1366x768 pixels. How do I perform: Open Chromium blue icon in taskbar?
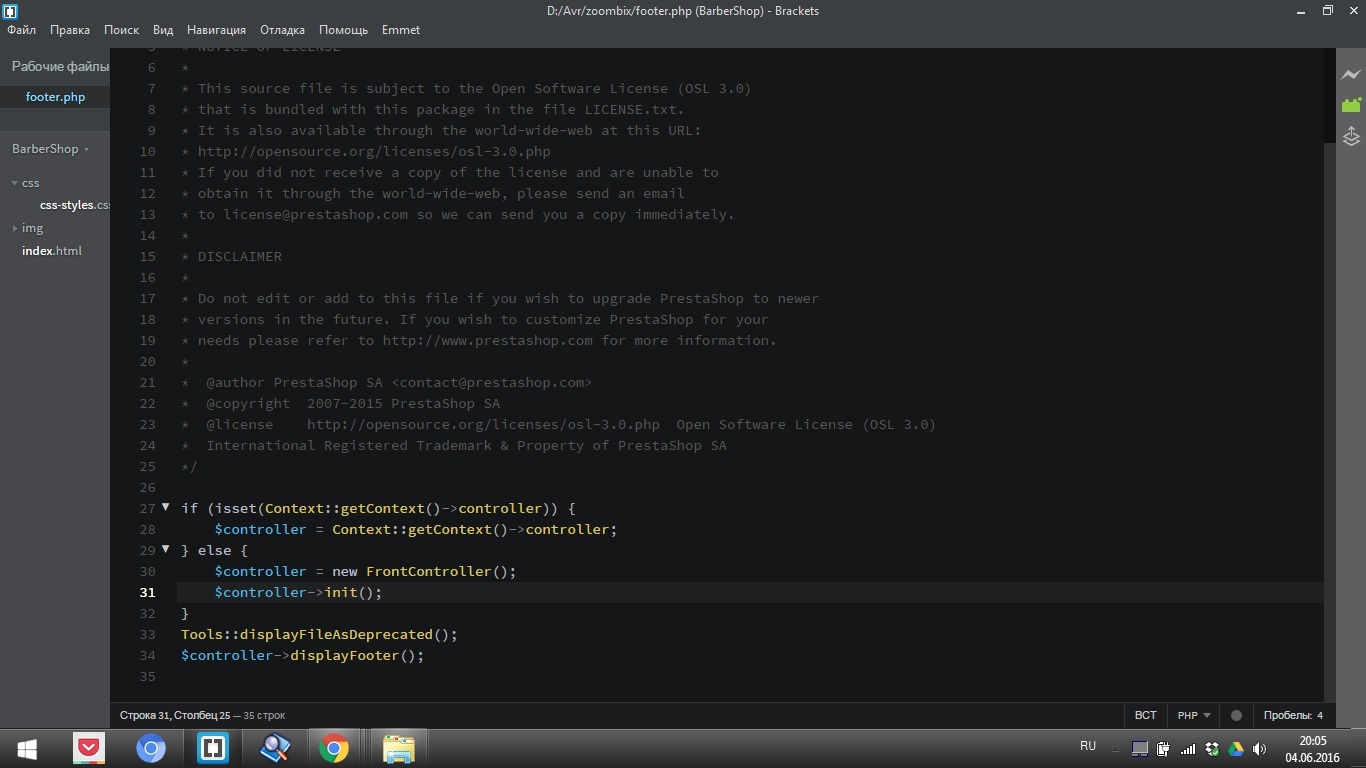coord(151,748)
